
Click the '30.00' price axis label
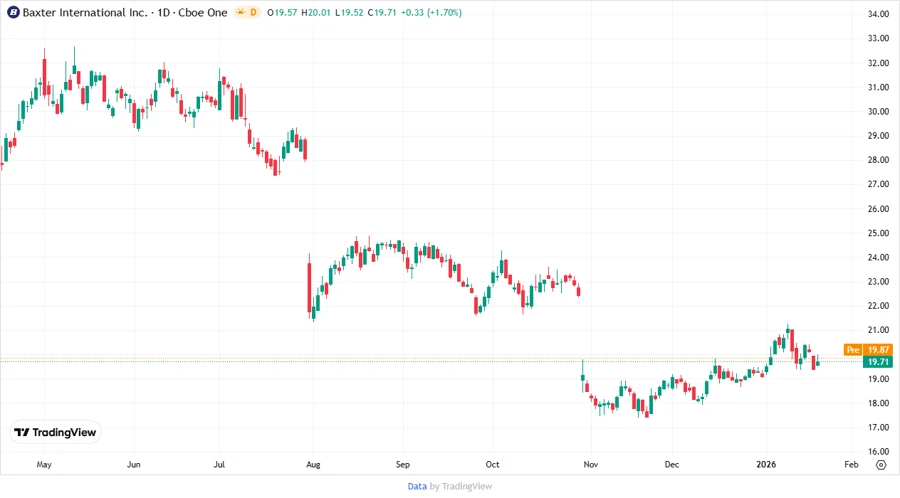(x=878, y=111)
